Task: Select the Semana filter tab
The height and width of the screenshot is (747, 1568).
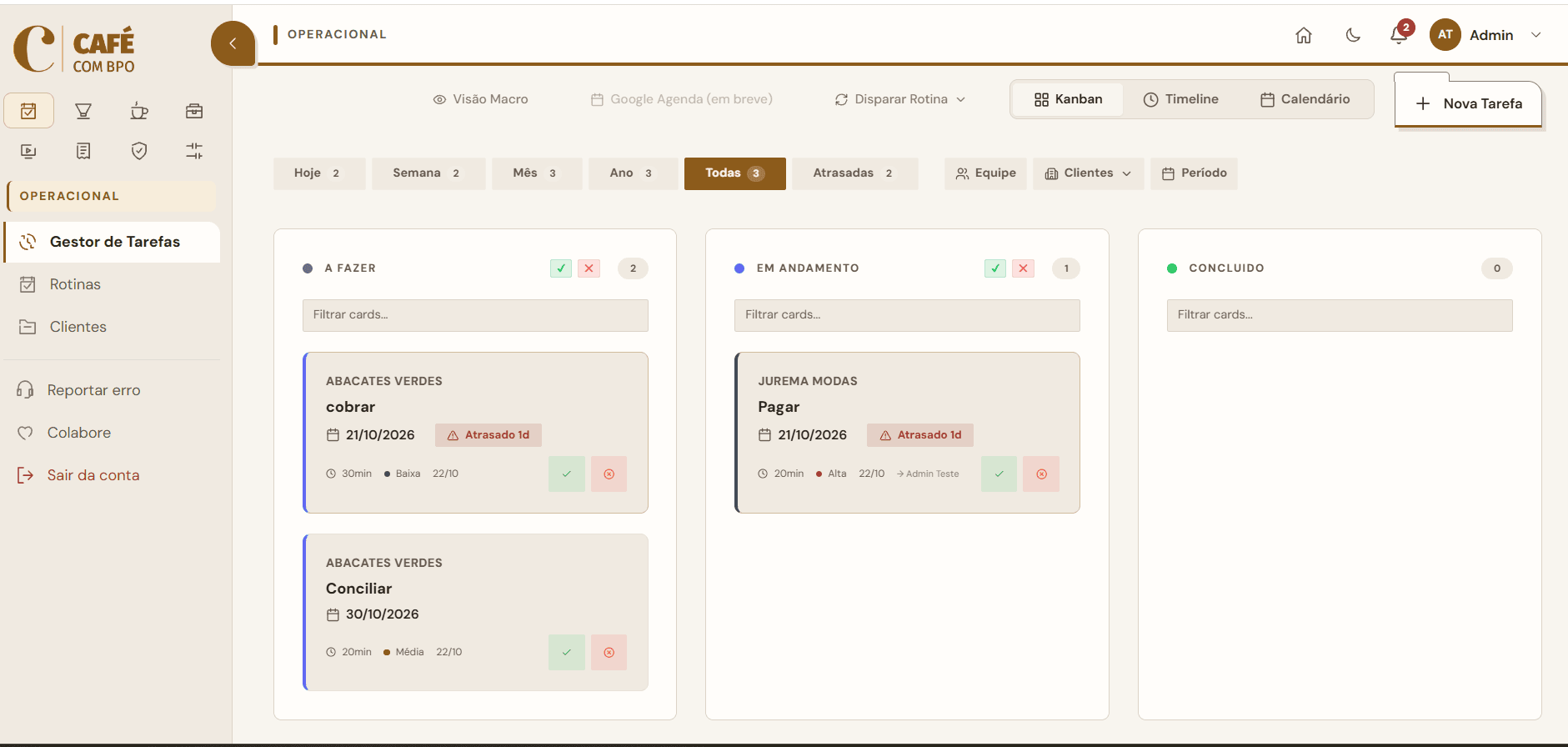Action: (x=428, y=173)
